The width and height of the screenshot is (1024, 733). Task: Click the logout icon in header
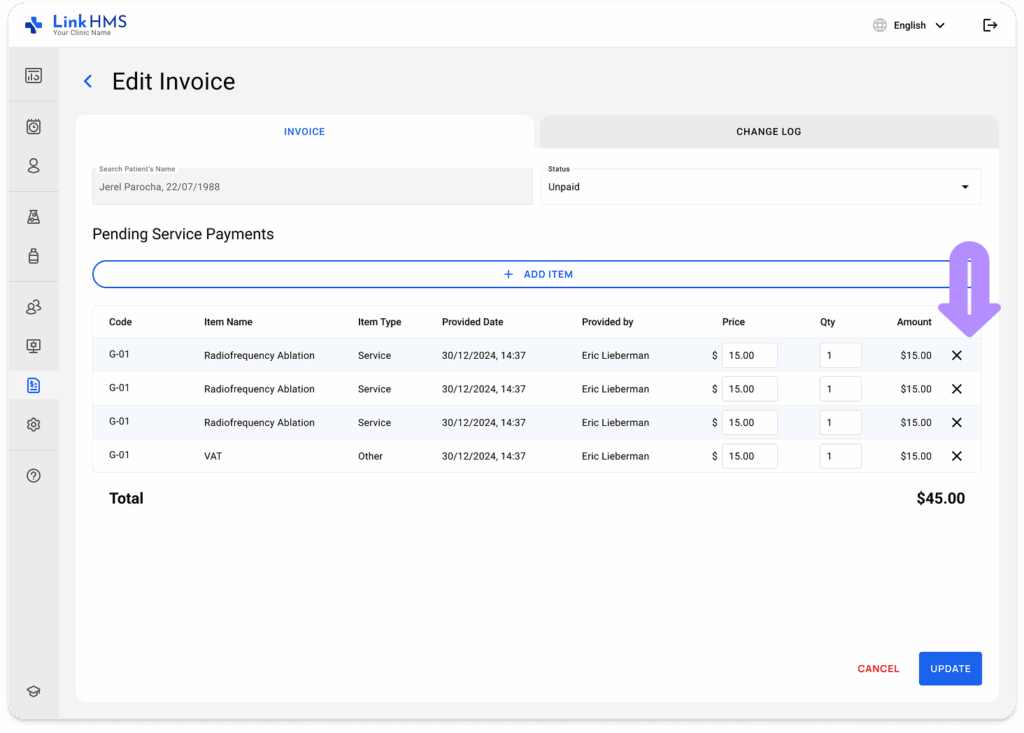[990, 25]
